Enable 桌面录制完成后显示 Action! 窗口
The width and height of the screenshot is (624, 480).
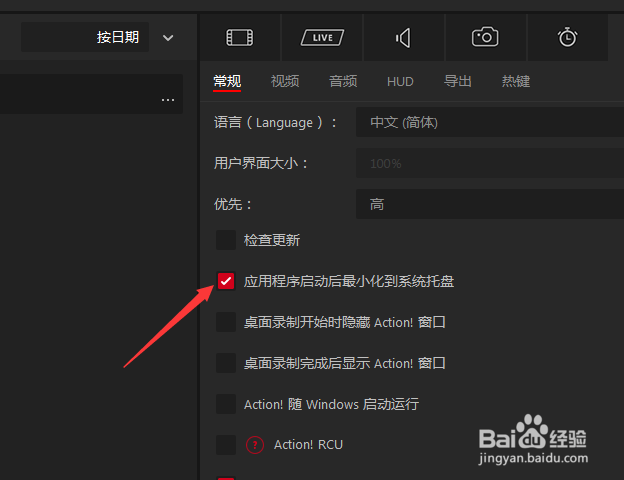226,363
